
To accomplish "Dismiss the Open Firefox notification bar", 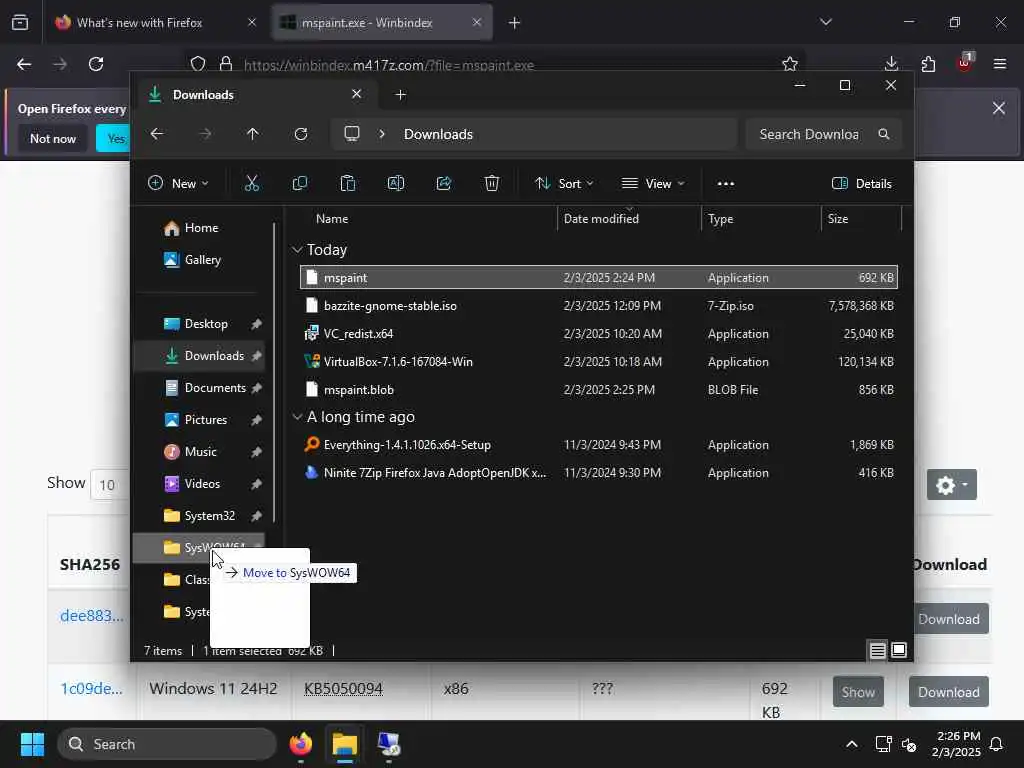I will click(999, 108).
